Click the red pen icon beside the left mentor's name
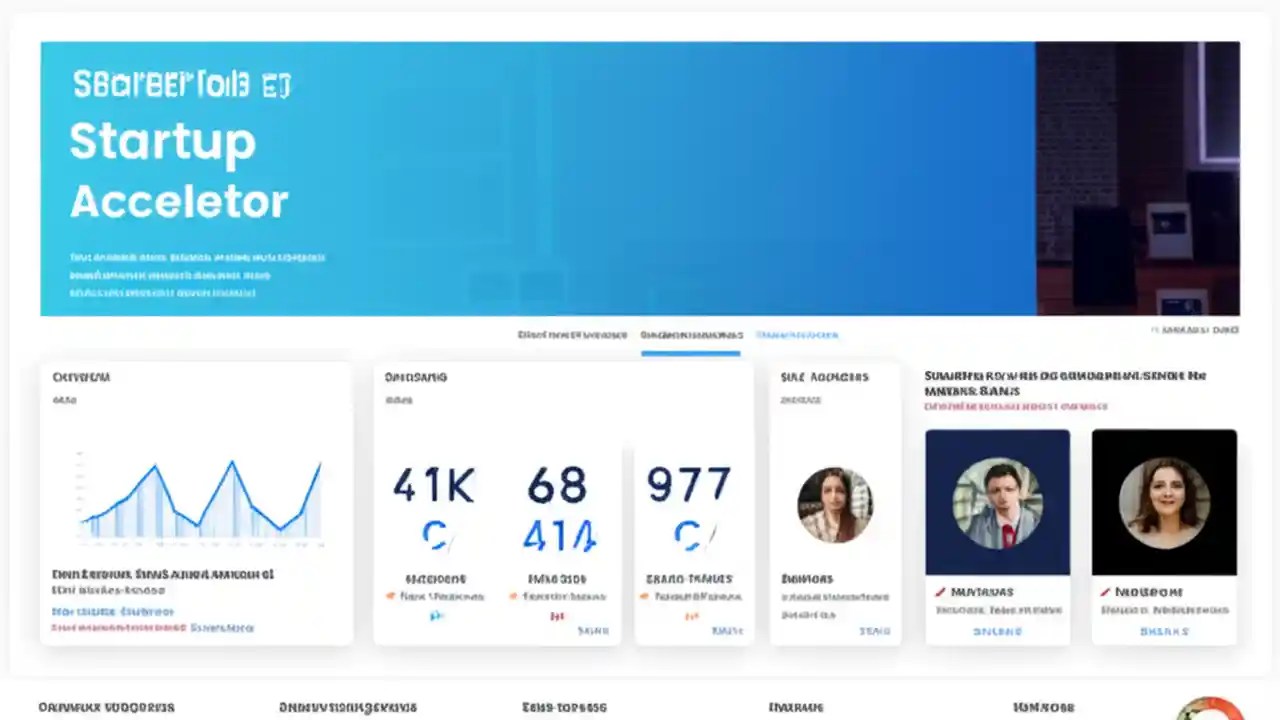This screenshot has width=1280, height=720. (938, 591)
